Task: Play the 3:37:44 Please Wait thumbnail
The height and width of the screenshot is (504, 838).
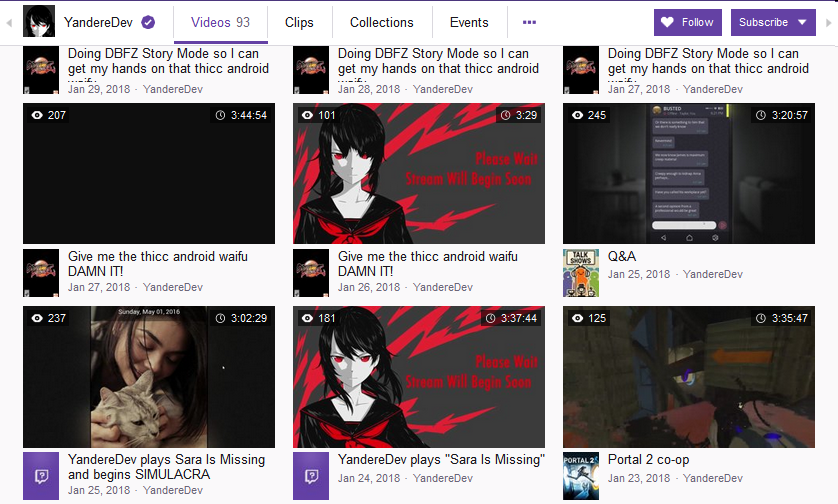Action: point(419,377)
